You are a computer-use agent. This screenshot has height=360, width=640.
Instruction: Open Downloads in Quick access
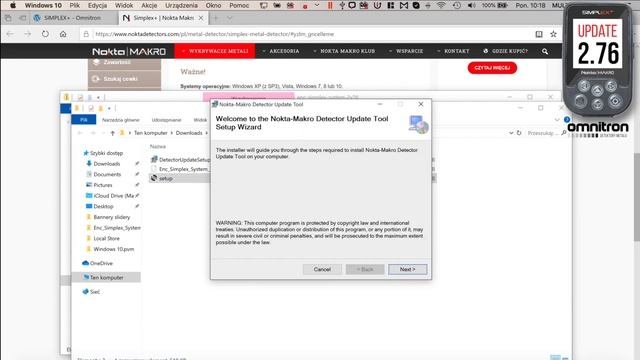click(x=107, y=164)
